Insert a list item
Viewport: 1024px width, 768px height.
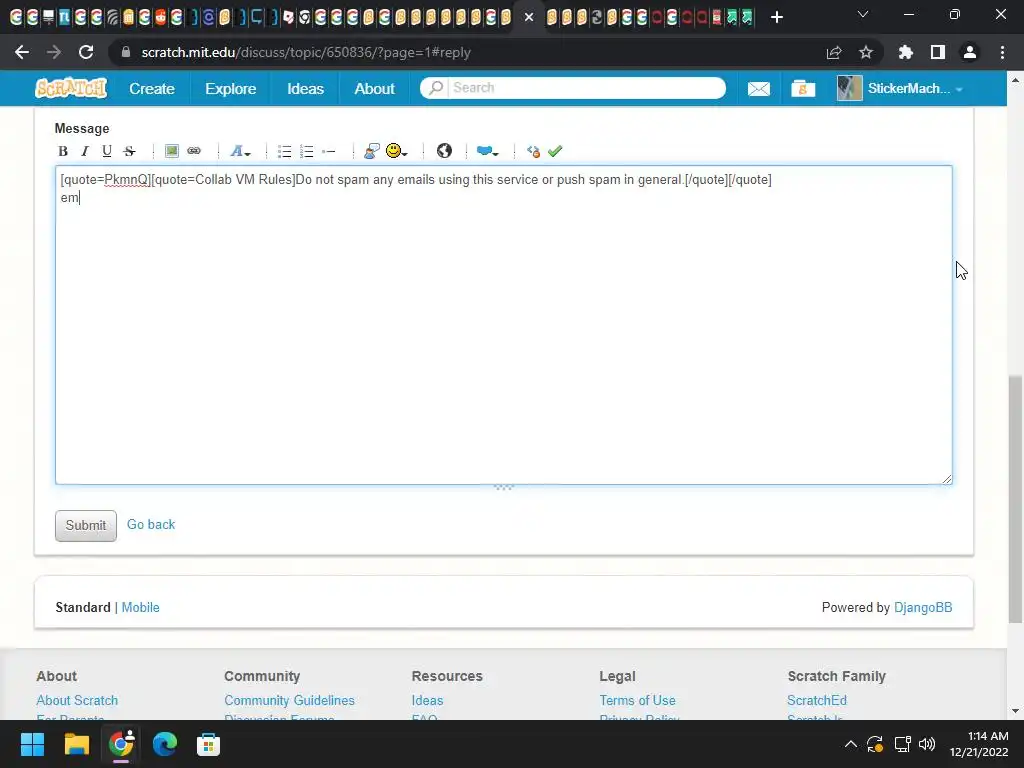[328, 151]
